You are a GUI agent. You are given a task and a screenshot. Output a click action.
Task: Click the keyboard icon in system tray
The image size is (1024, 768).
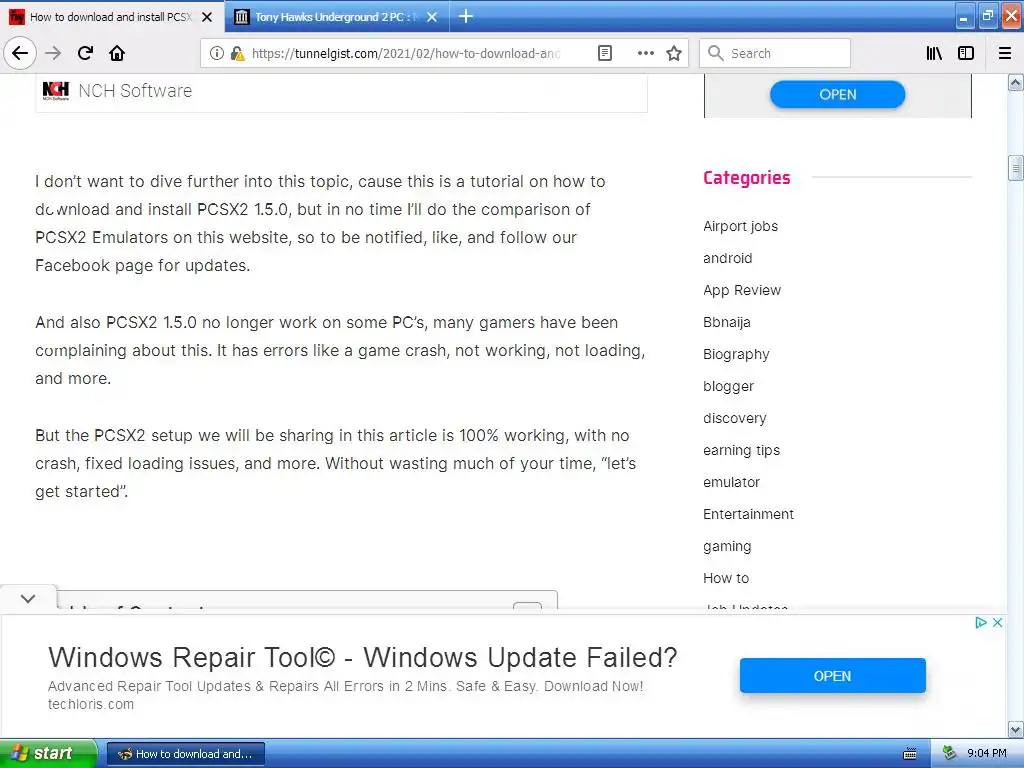(909, 754)
